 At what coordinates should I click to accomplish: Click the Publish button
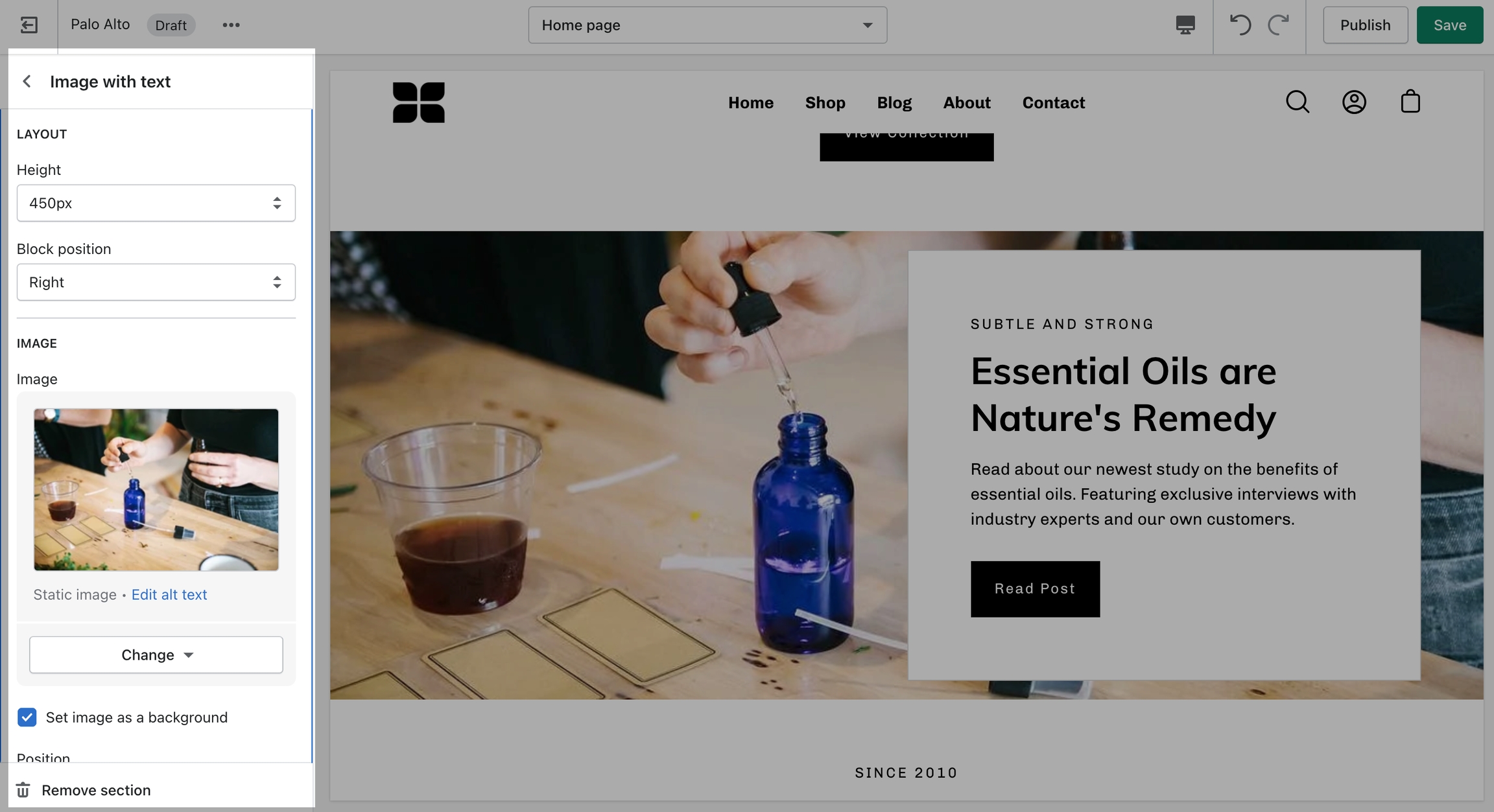pyautogui.click(x=1366, y=25)
